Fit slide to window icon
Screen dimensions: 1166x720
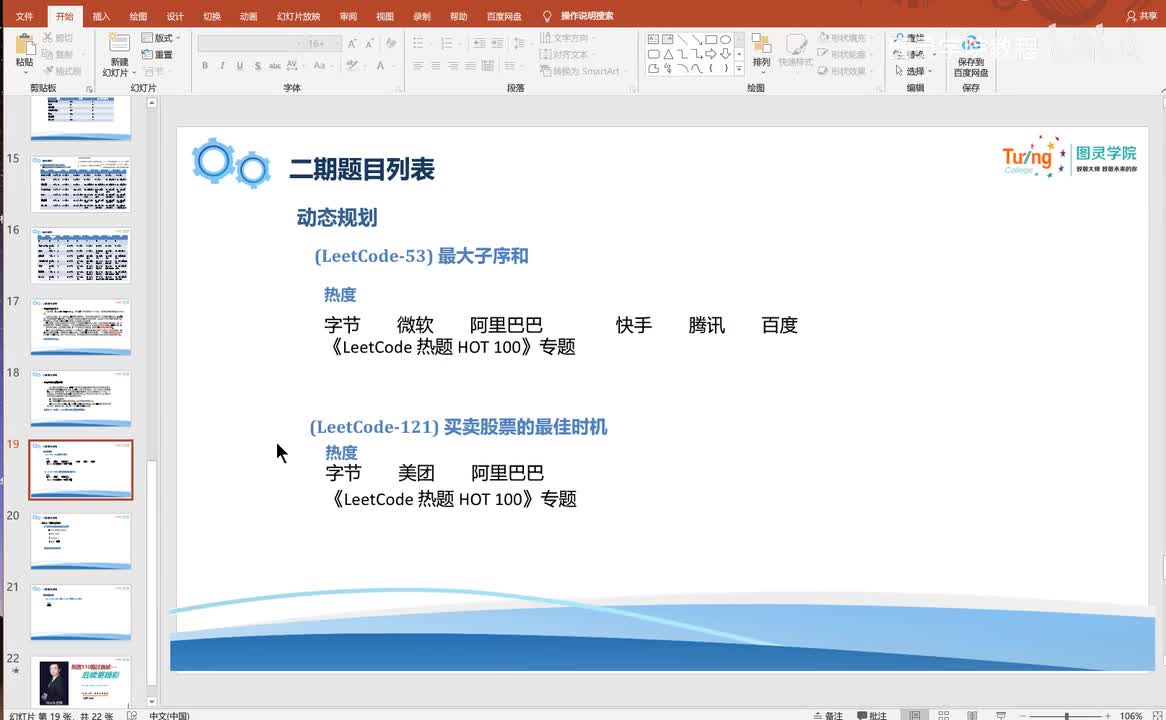(x=1157, y=716)
